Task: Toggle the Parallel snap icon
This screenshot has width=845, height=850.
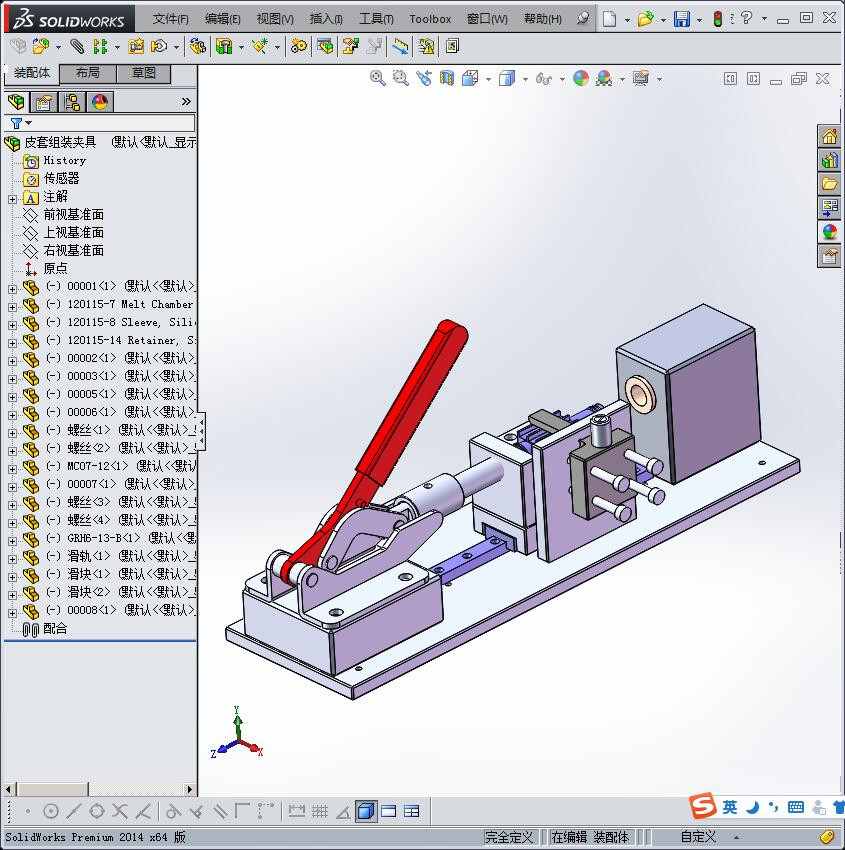Action: 220,812
